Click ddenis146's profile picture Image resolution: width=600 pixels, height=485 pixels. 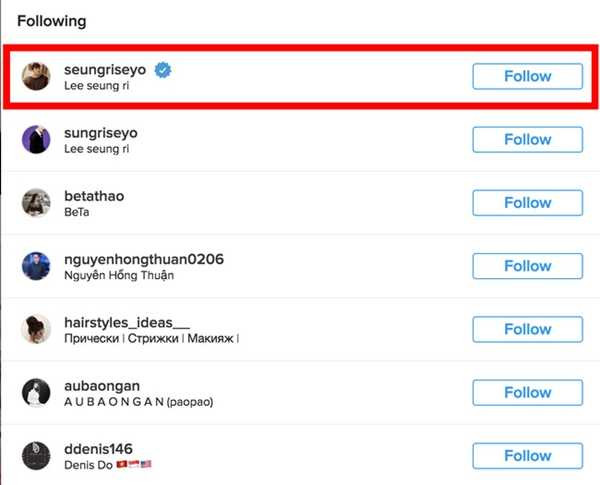[36, 455]
